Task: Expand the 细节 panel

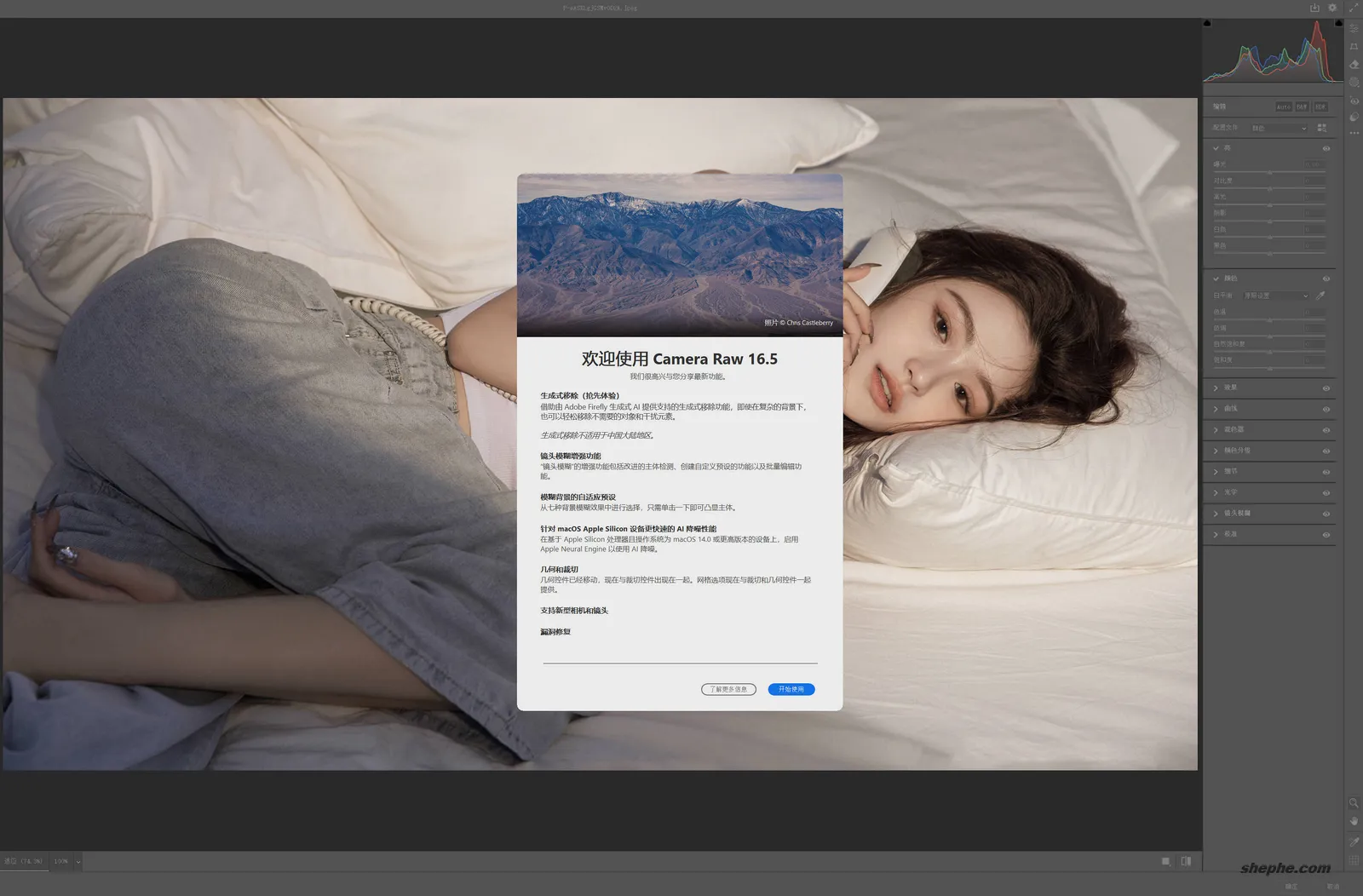Action: point(1216,472)
